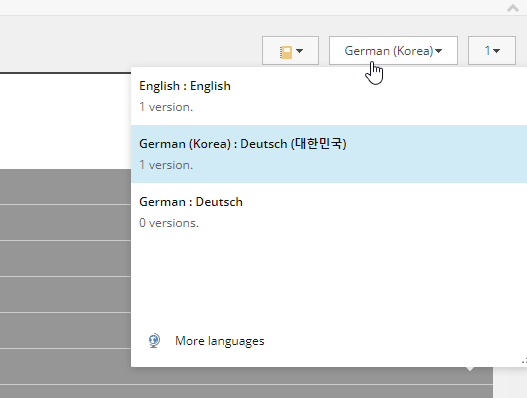Click the More languages link

220,341
